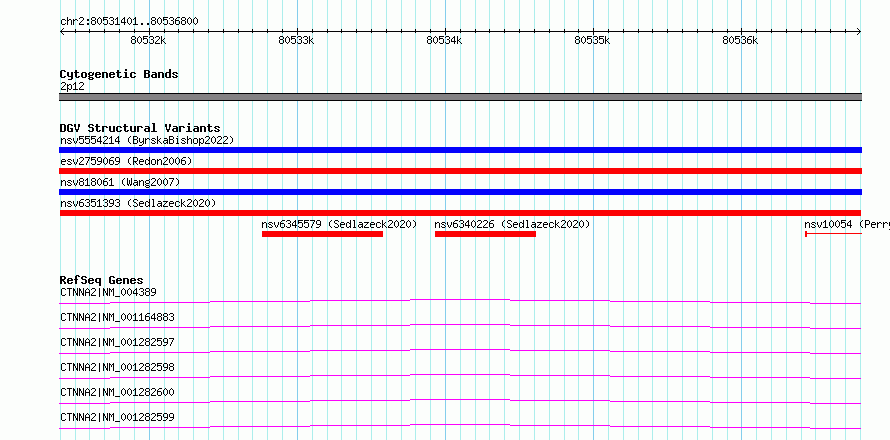Open variant nsv6345579 (Sedlazeck2020) label
This screenshot has width=890, height=440.
tap(339, 224)
